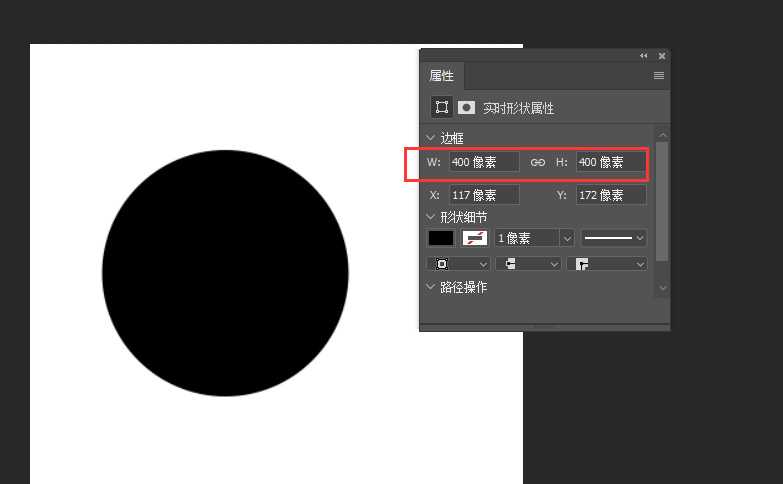The image size is (783, 484).
Task: Toggle the width-height link icon
Action: tap(537, 162)
